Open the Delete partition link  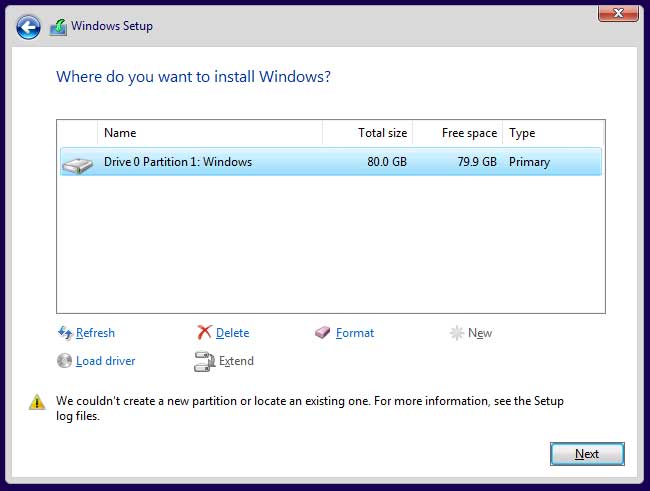coord(233,333)
